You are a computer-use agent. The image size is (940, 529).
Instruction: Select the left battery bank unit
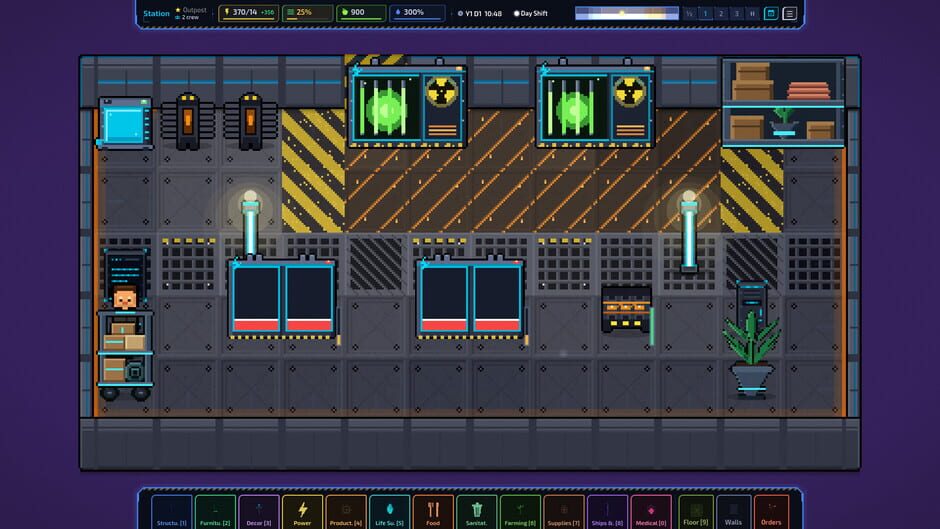coord(282,298)
